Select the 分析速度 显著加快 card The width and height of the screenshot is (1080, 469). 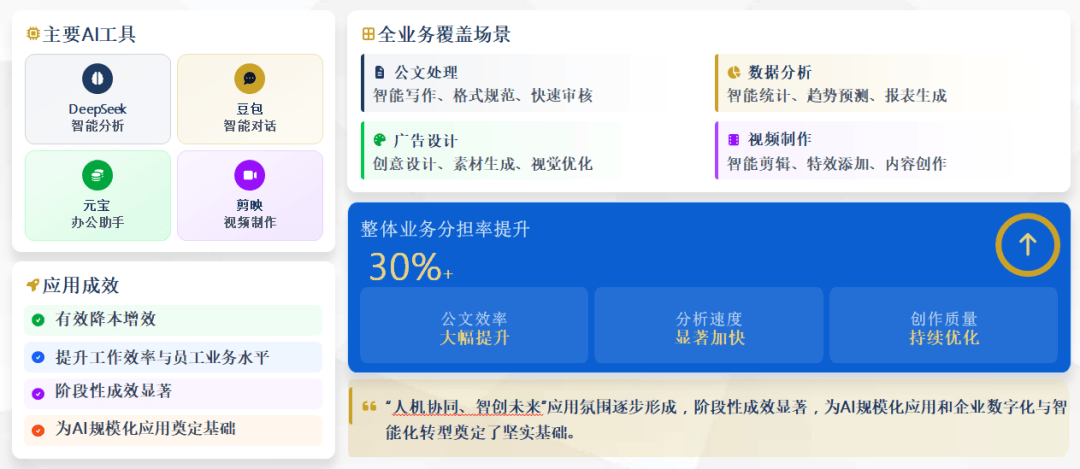tap(708, 326)
